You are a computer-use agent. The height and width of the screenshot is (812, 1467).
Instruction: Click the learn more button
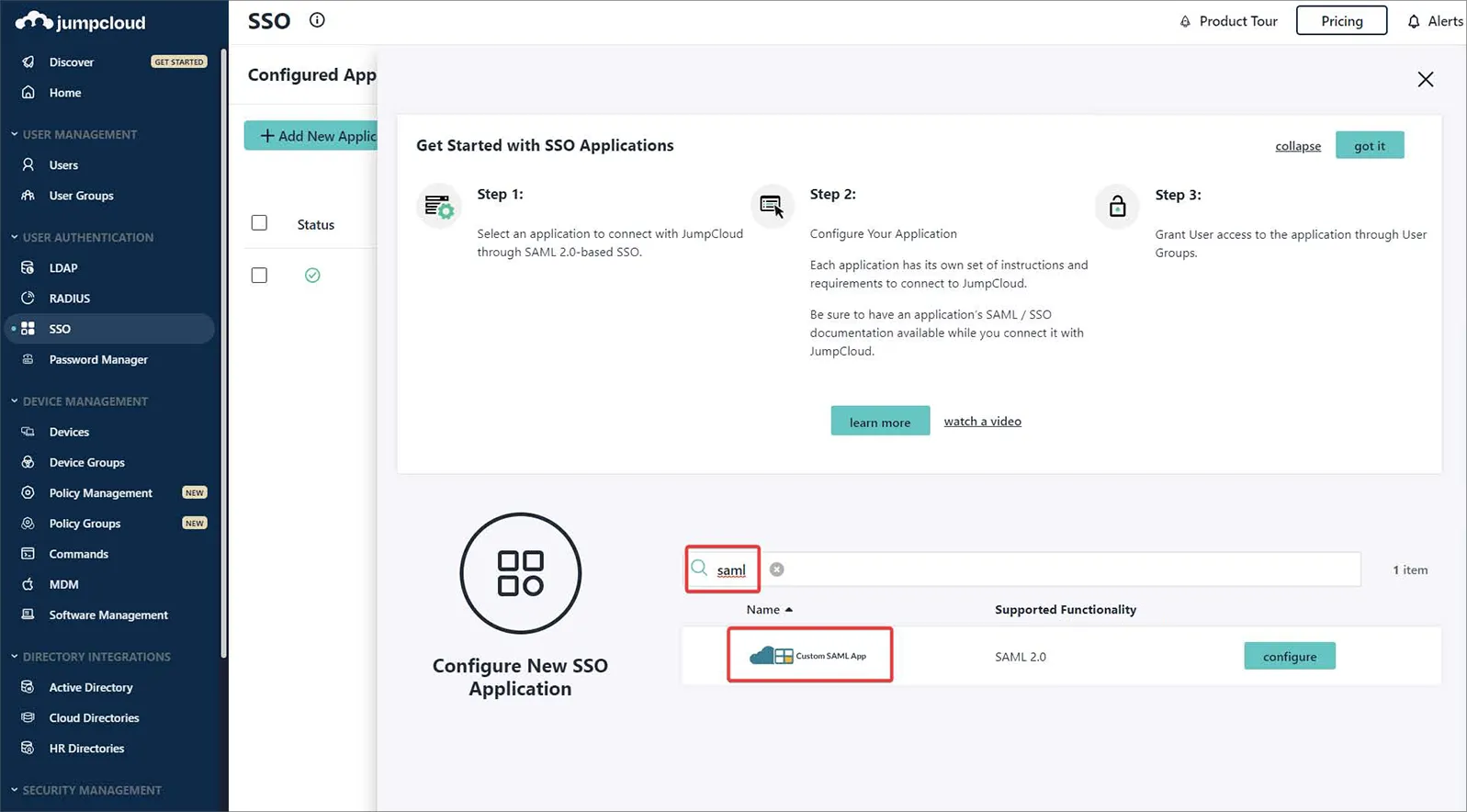[880, 422]
